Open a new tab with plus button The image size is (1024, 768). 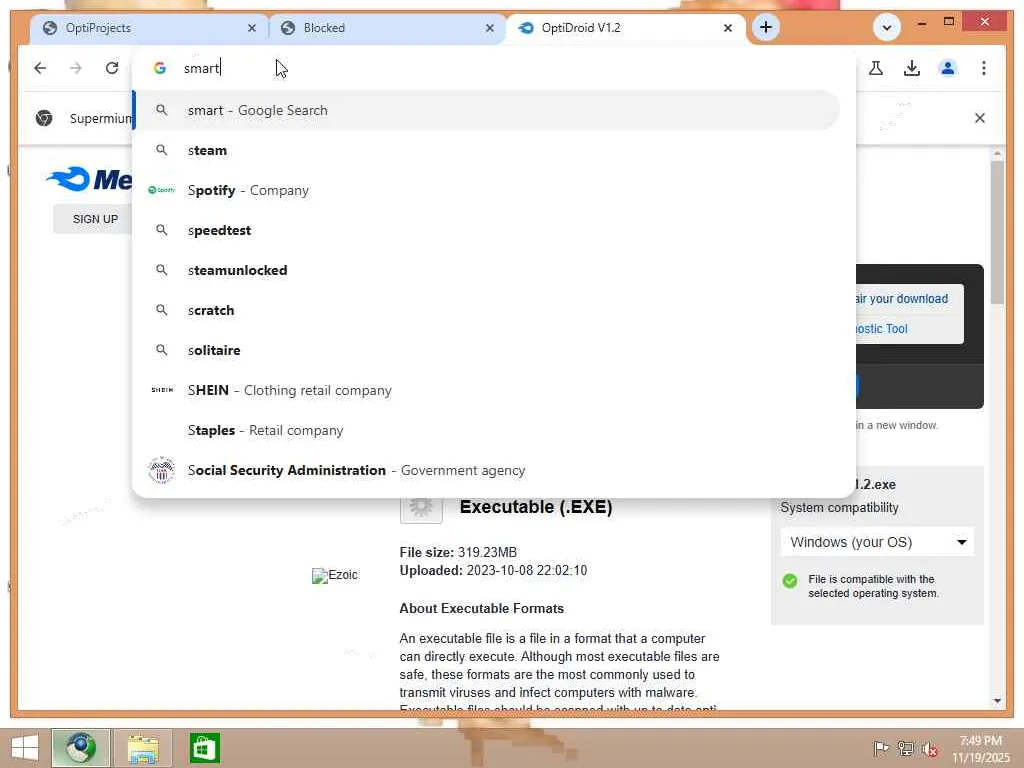pyautogui.click(x=765, y=27)
